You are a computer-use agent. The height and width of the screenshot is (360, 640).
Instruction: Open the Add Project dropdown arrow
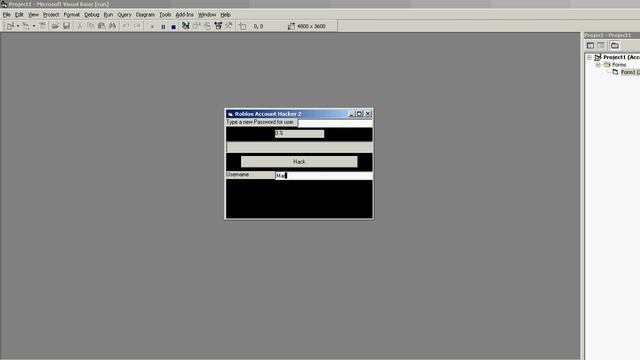[18, 26]
